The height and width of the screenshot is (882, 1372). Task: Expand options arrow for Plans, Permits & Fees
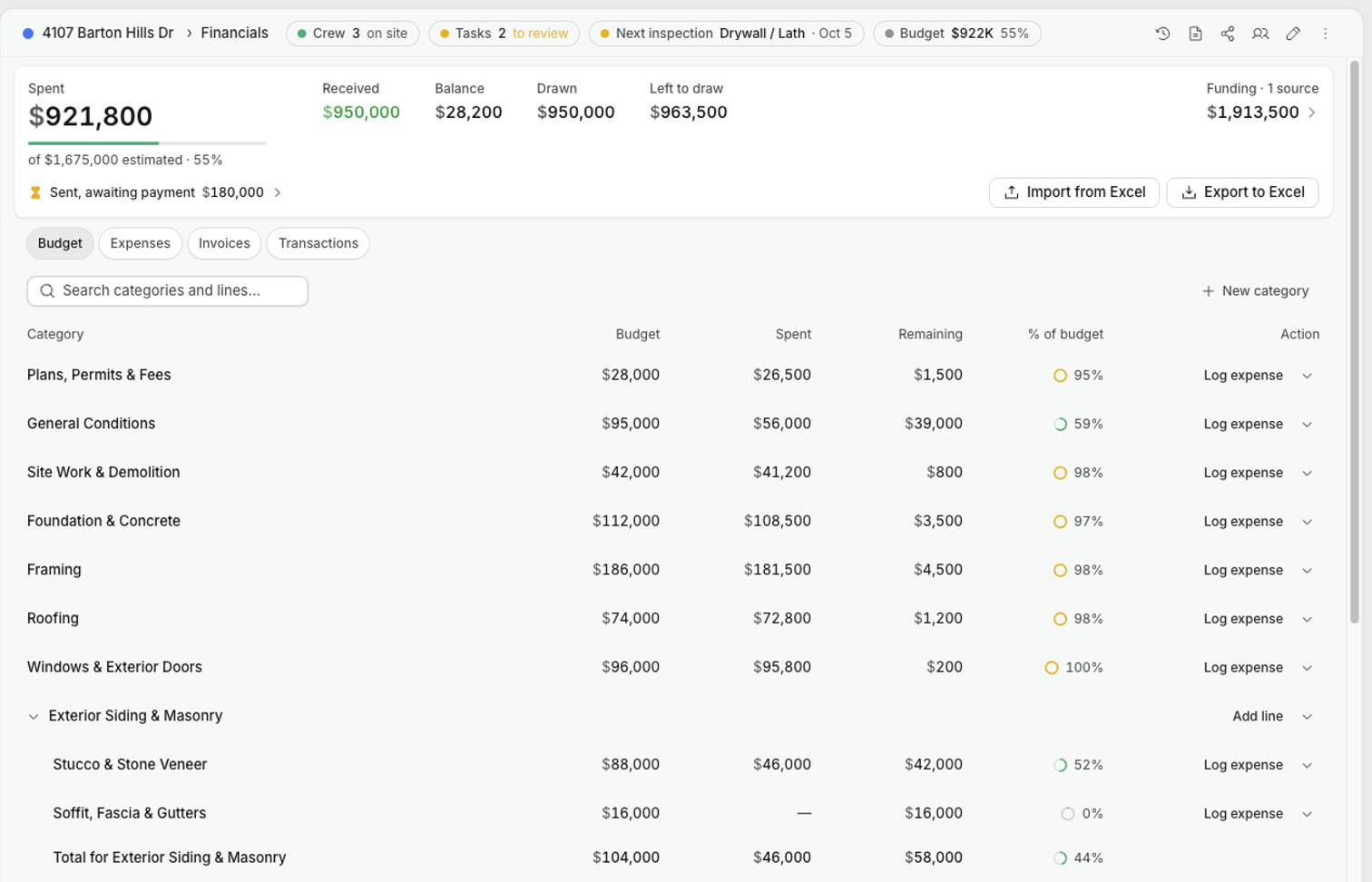click(1308, 376)
